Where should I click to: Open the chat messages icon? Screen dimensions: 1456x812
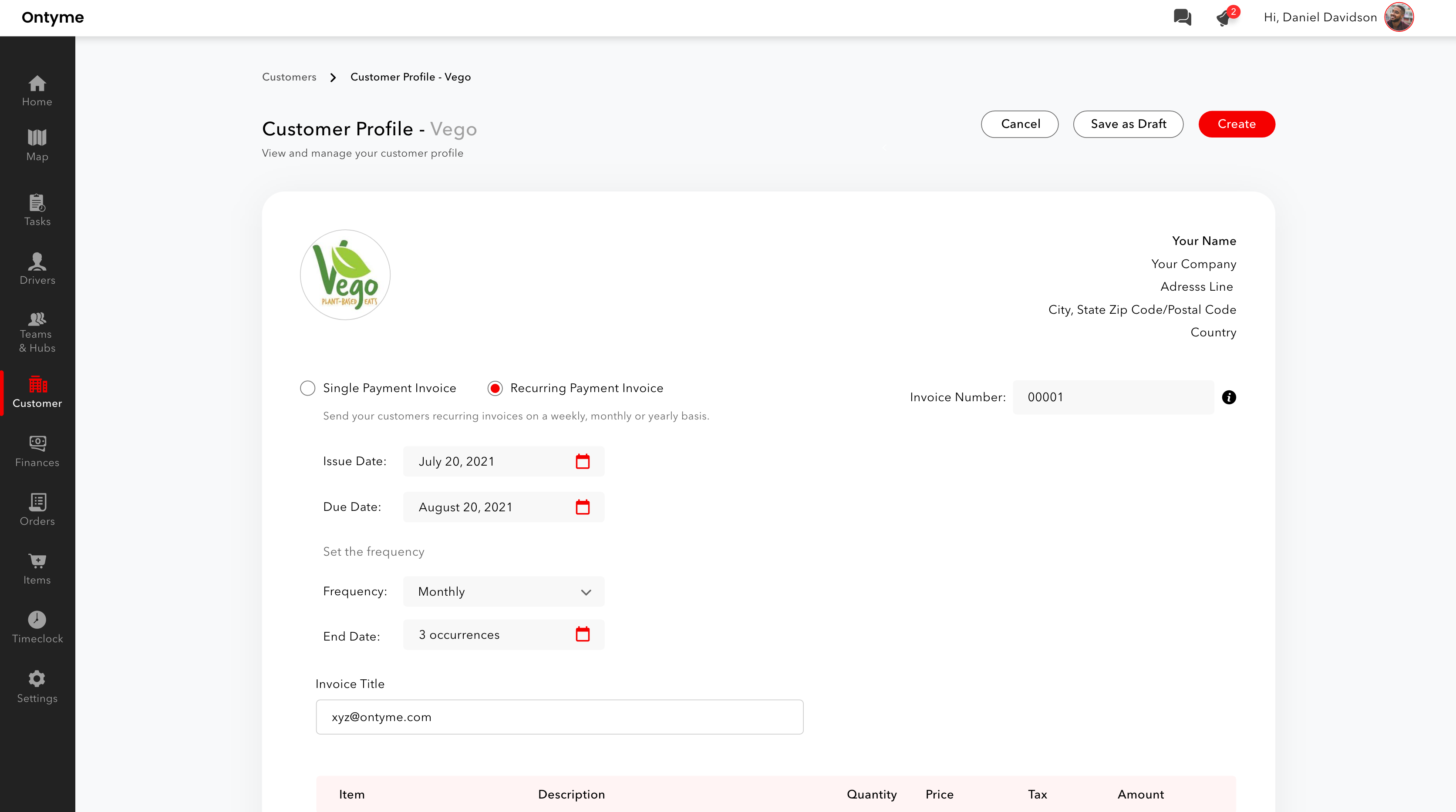point(1182,17)
